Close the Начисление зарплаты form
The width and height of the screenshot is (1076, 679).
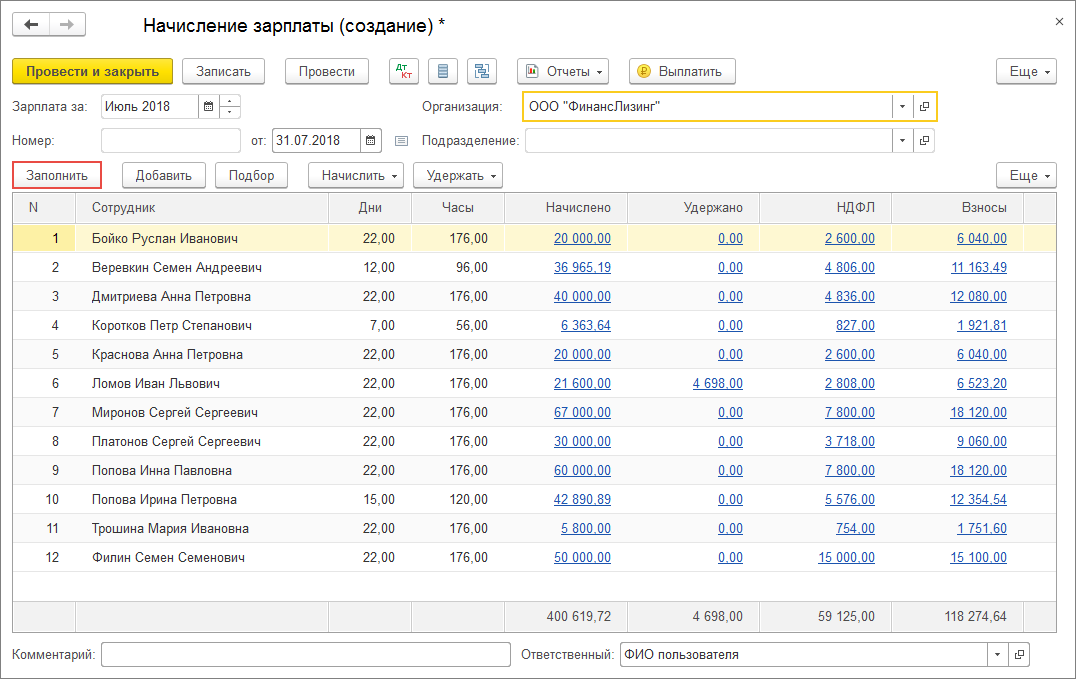(1059, 22)
